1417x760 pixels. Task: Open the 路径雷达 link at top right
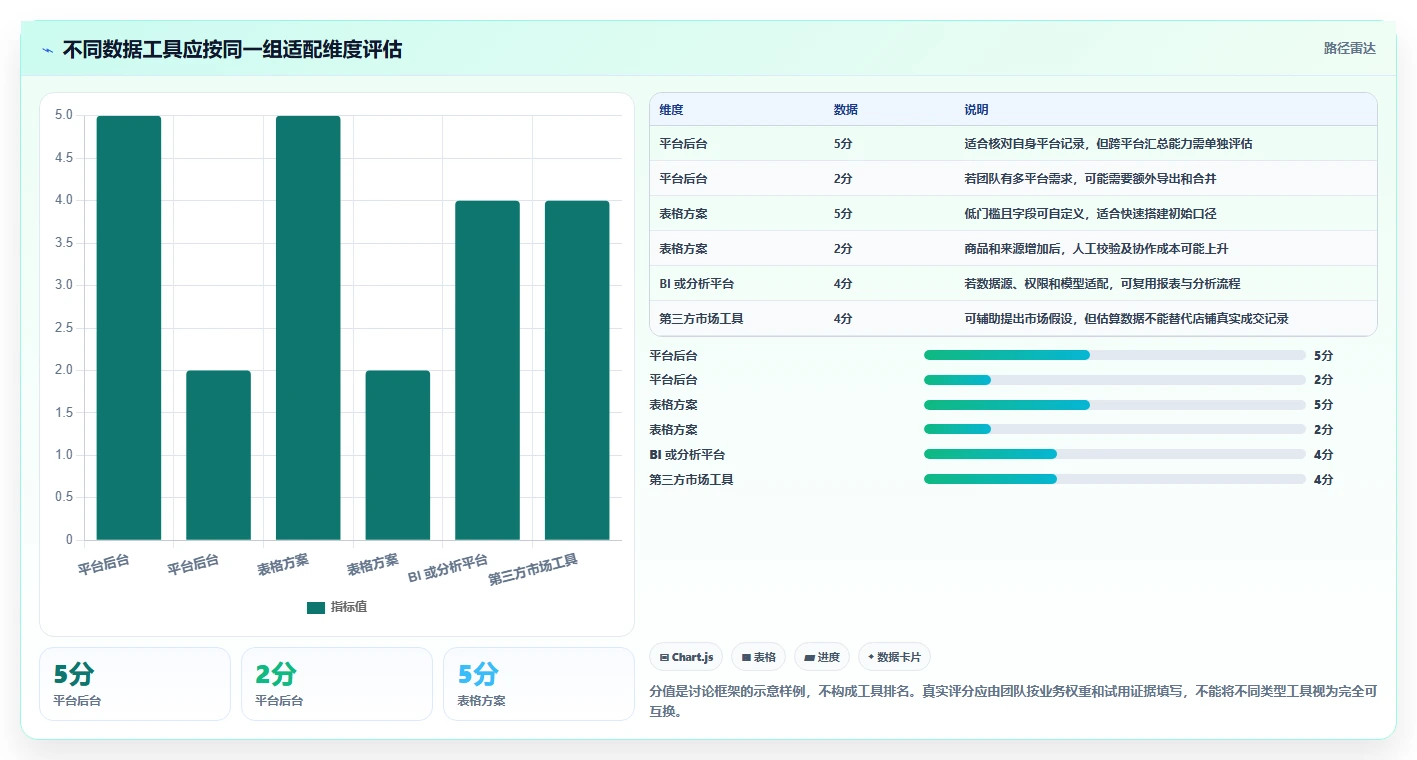pos(1350,48)
